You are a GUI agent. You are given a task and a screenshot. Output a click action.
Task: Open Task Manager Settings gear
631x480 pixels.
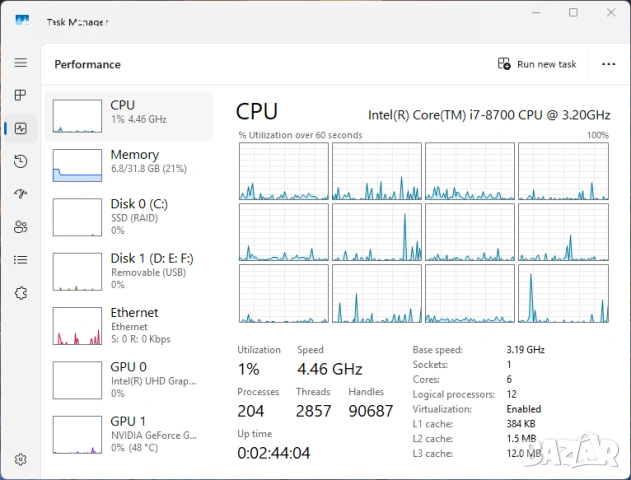click(x=21, y=459)
